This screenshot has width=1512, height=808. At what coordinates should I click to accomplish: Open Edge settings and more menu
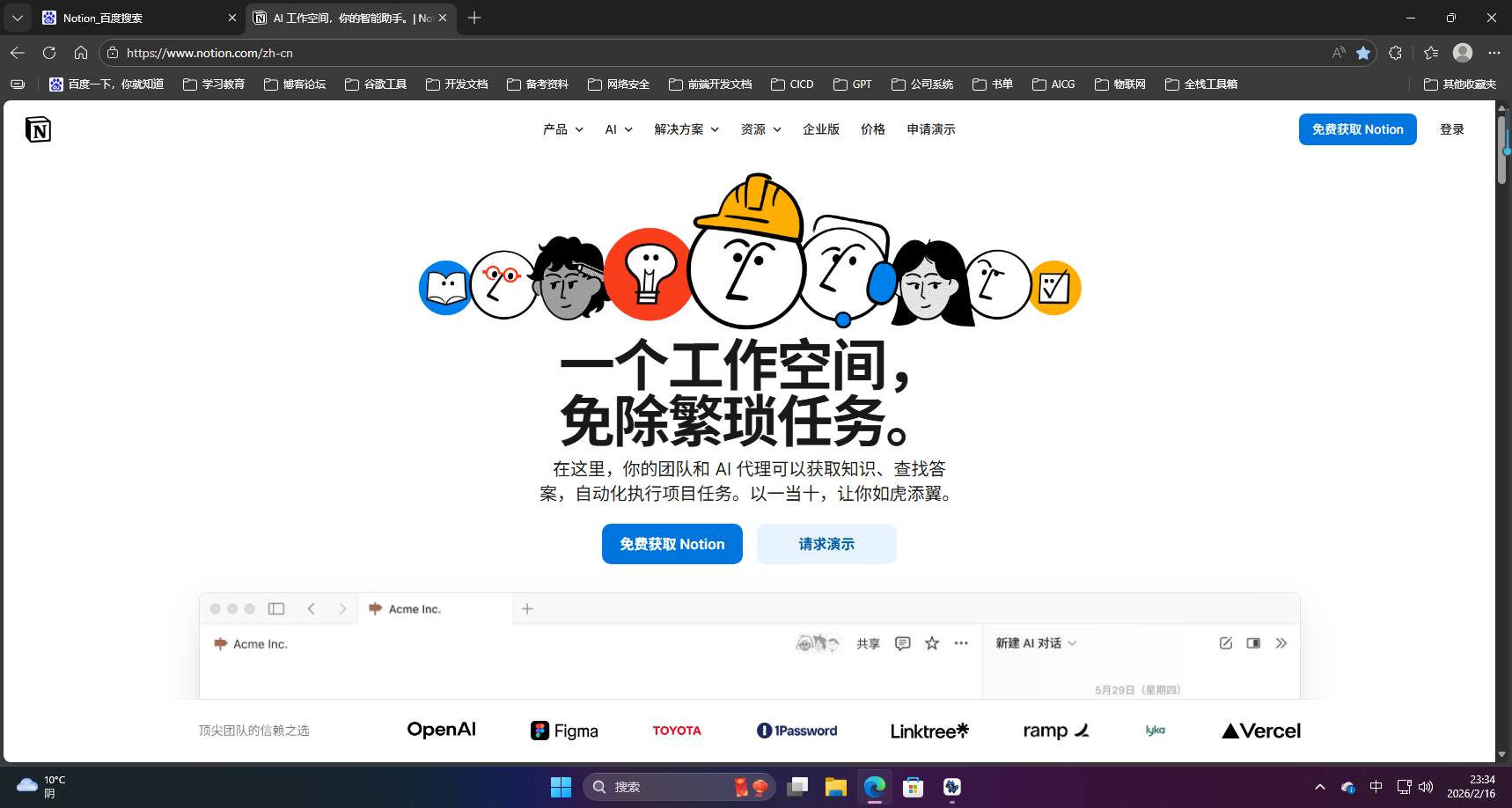(1494, 53)
